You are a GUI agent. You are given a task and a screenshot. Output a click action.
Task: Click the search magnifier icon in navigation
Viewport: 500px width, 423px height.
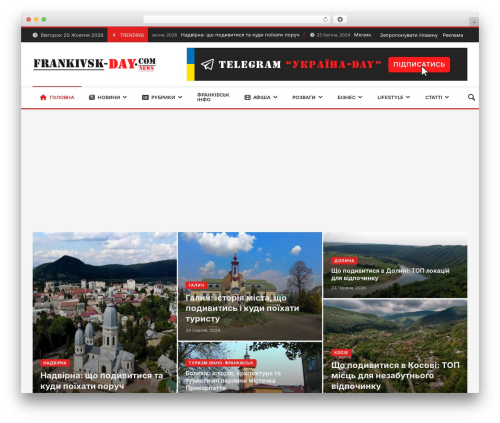click(471, 97)
